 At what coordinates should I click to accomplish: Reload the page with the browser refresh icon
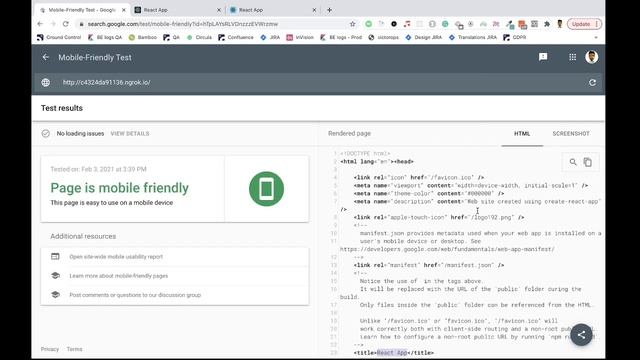[x=66, y=24]
